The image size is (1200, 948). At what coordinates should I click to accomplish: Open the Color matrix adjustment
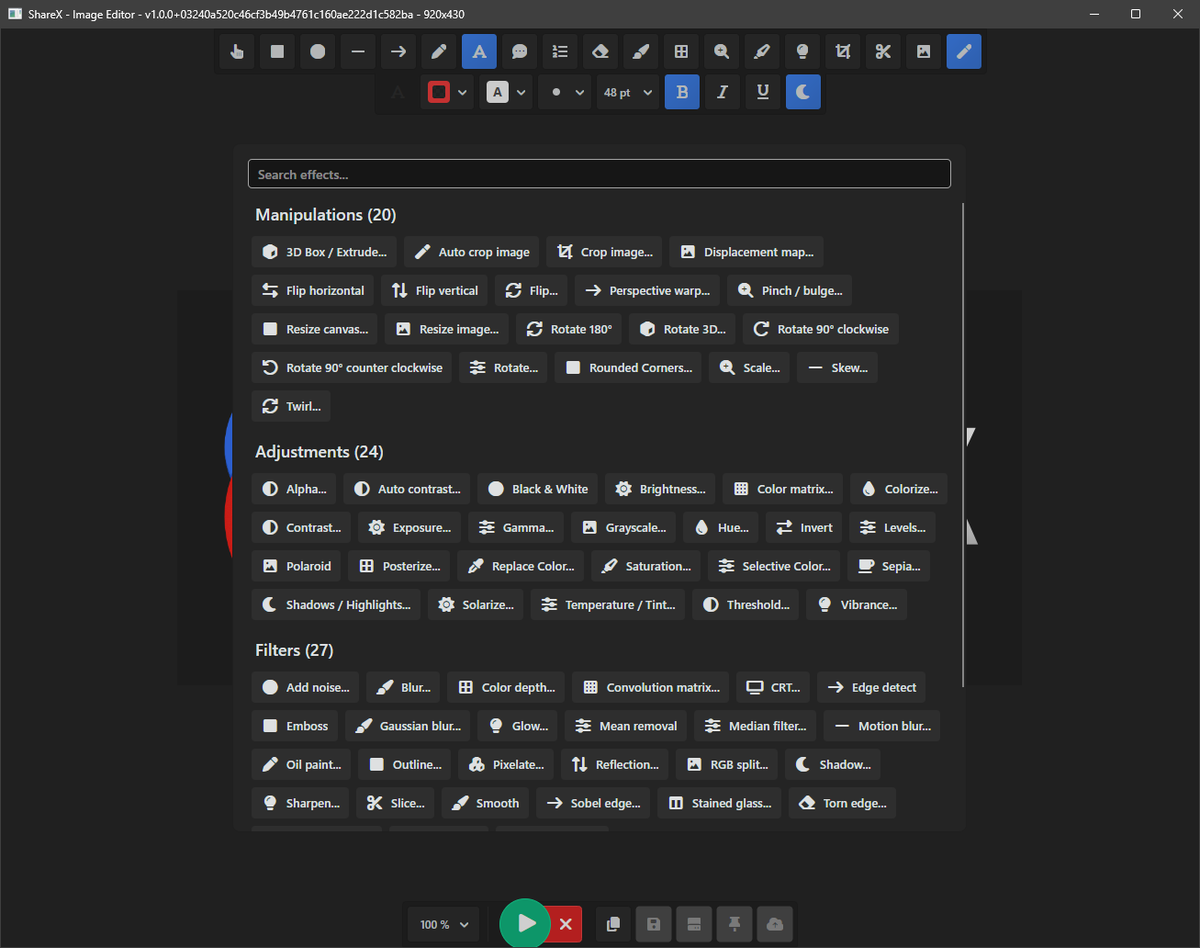[783, 489]
